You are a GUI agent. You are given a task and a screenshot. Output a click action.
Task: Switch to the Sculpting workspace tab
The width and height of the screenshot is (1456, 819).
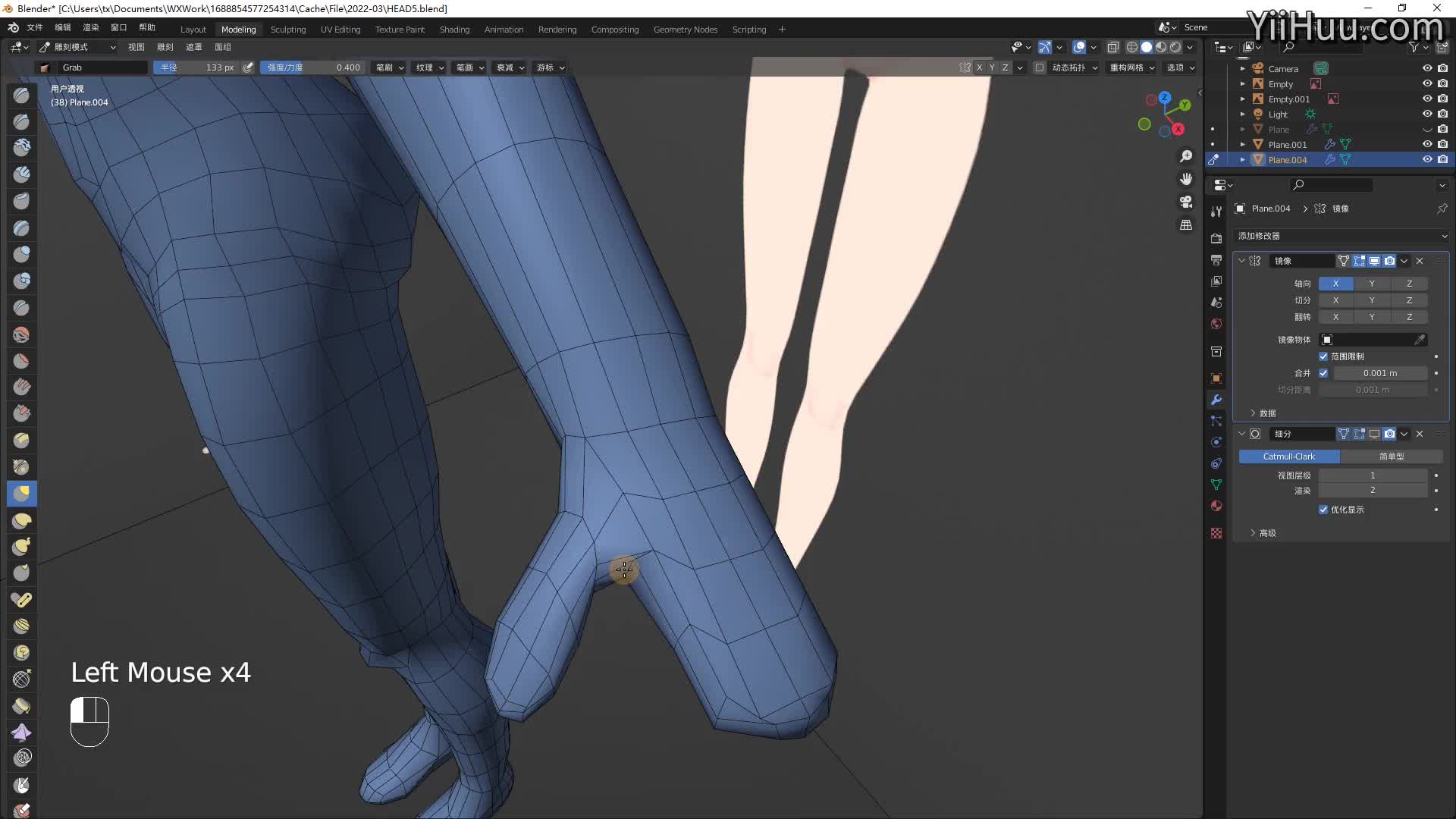click(287, 29)
